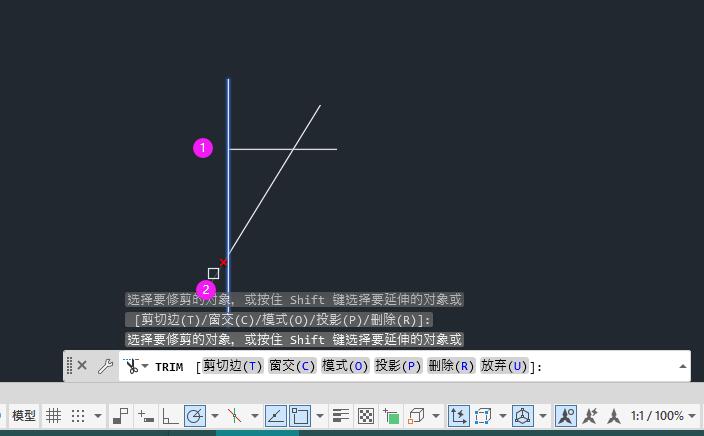Screen dimensions: 704x436
Task: Choose the 窗交(C) crossing option
Action: click(292, 366)
